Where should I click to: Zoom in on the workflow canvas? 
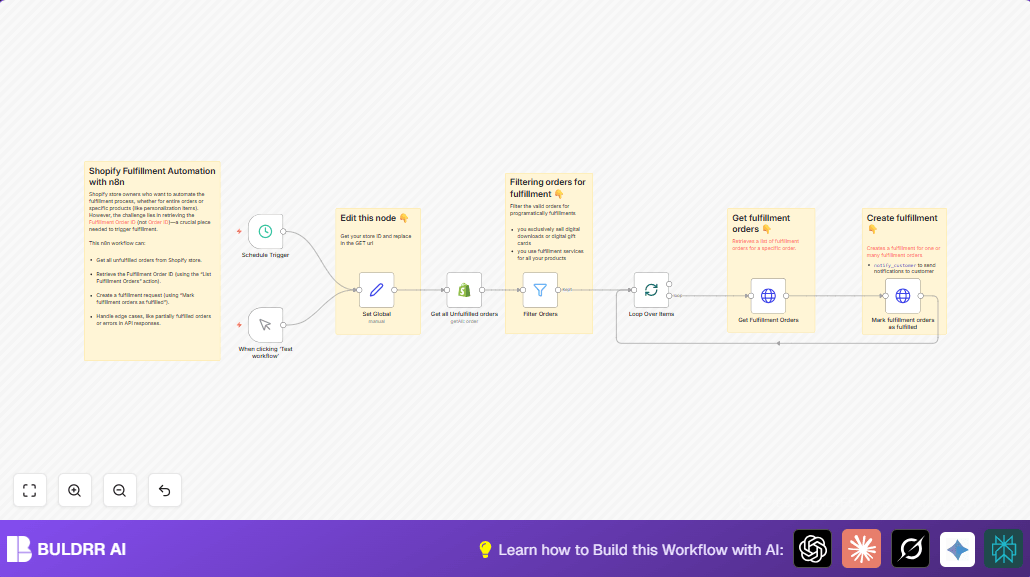(x=75, y=490)
